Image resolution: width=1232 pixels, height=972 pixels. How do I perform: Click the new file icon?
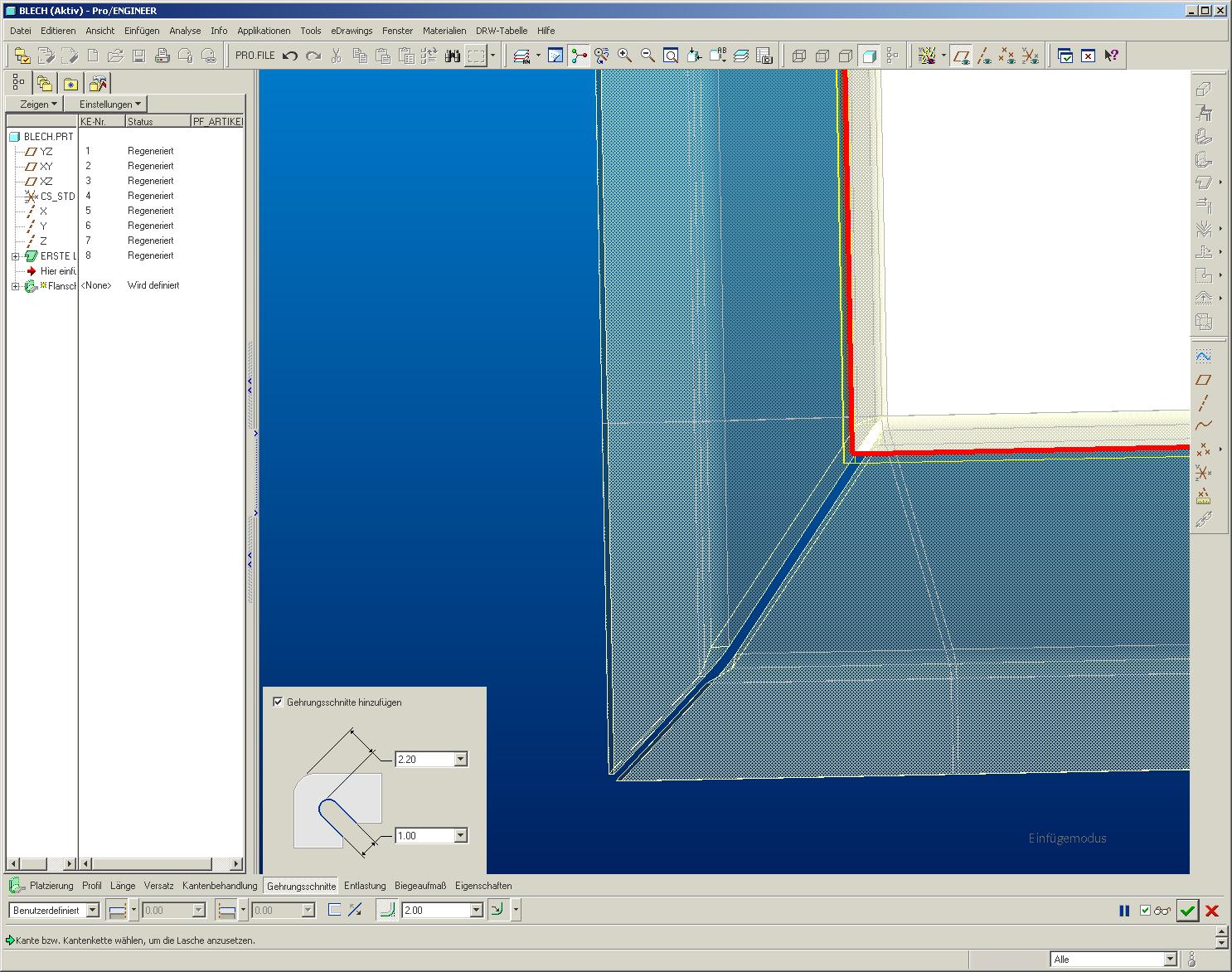[x=93, y=56]
